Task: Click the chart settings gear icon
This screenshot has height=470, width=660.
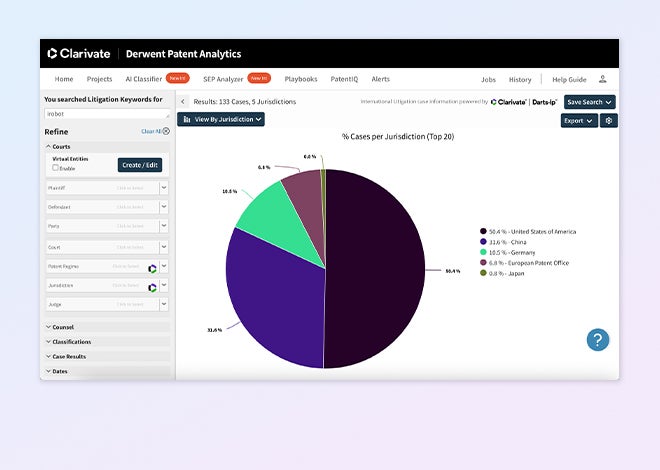Action: 608,121
